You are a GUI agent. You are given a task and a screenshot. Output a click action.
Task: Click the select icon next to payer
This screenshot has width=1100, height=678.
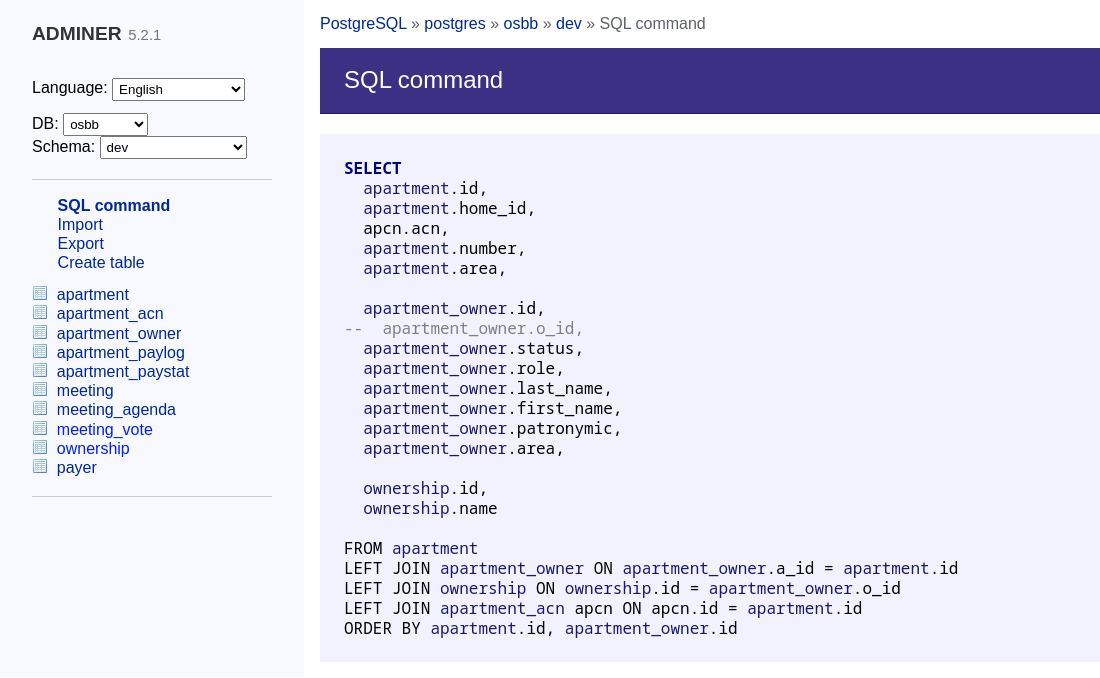[x=40, y=467]
